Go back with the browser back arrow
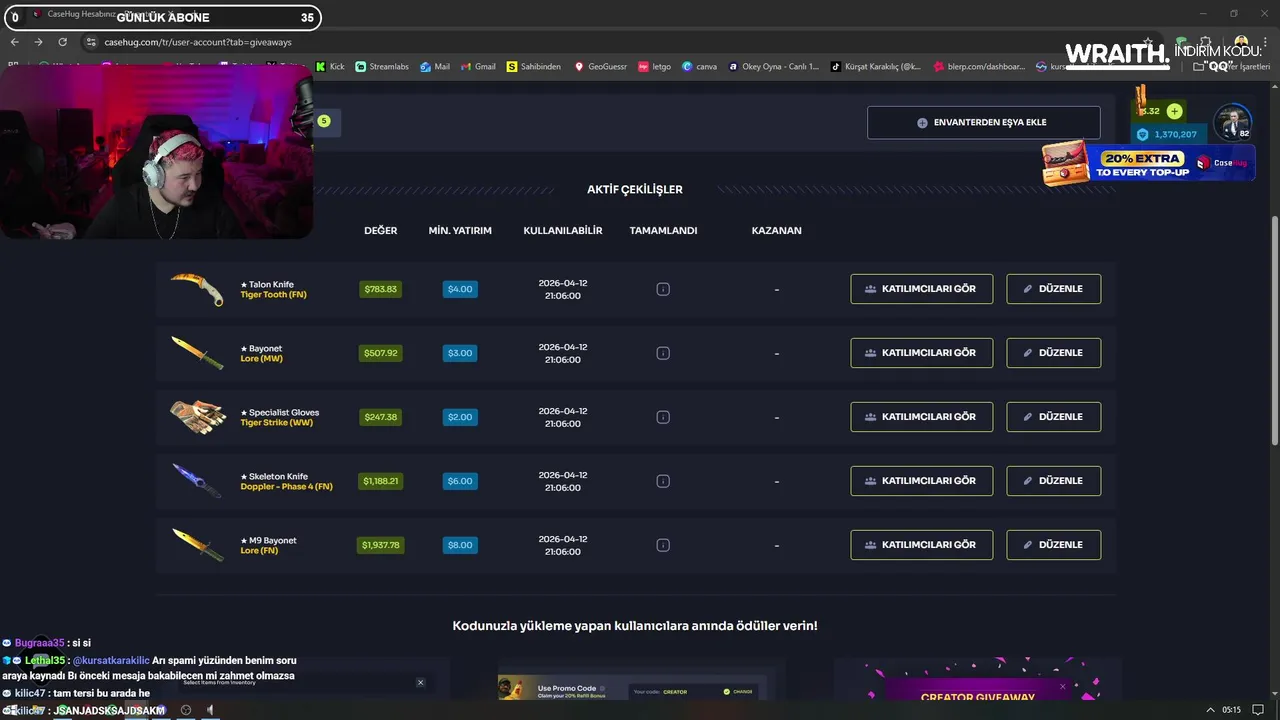The height and width of the screenshot is (720, 1280). 14,42
